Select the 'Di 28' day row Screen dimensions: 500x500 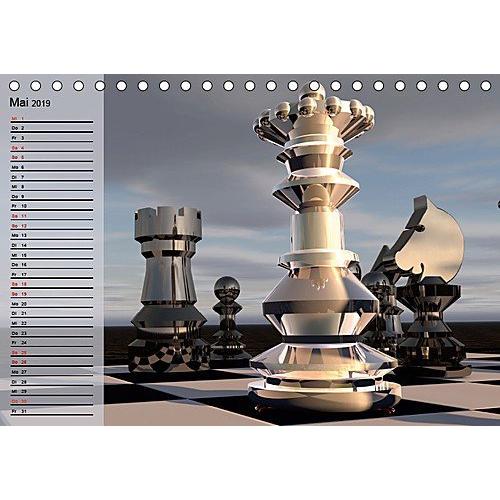pos(52,383)
